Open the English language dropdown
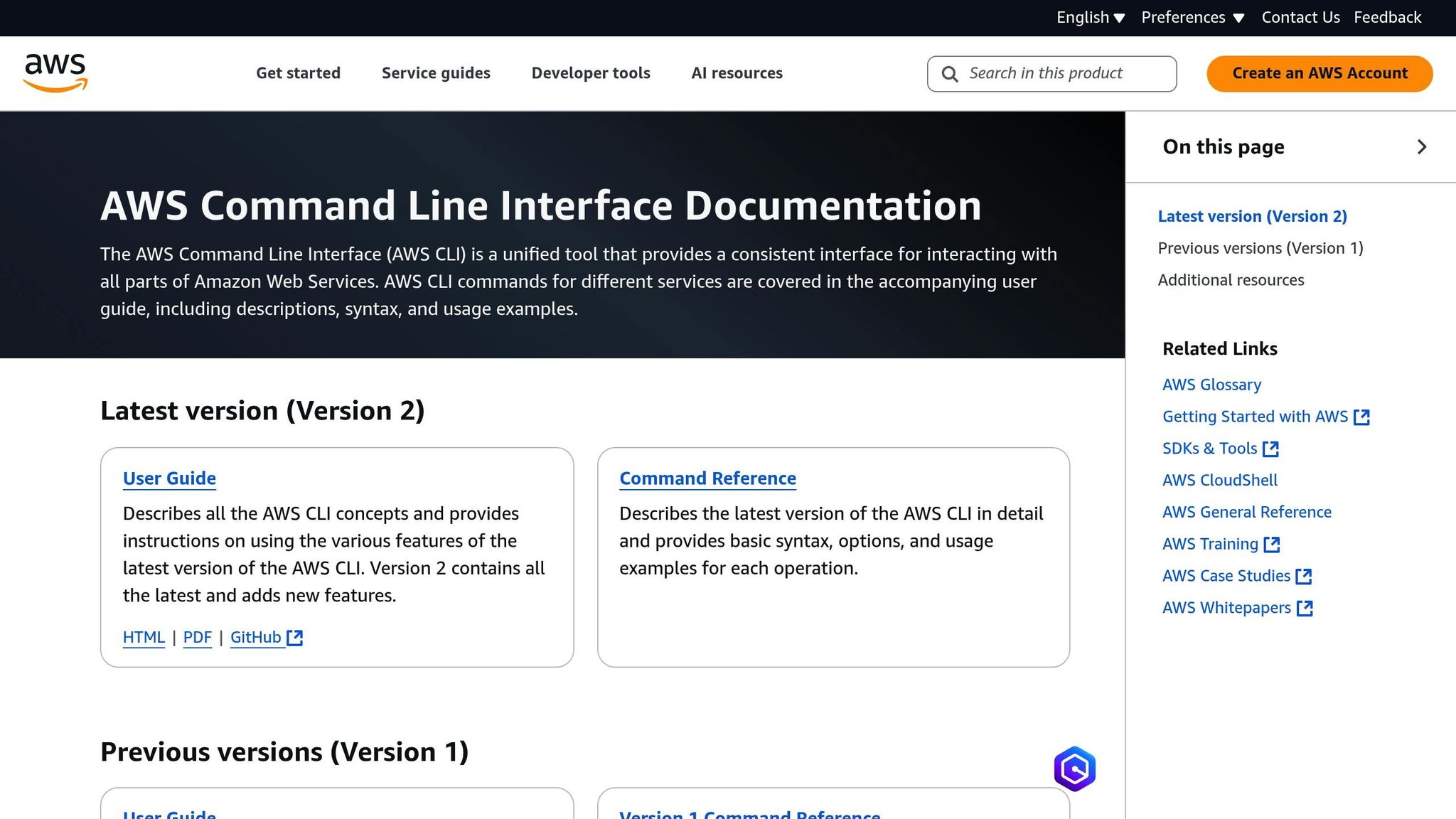The image size is (1456, 819). (x=1090, y=18)
